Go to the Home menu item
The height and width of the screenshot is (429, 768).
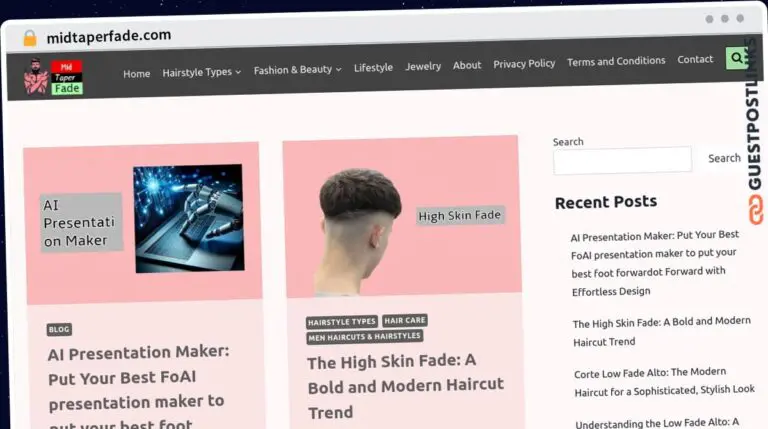(137, 73)
